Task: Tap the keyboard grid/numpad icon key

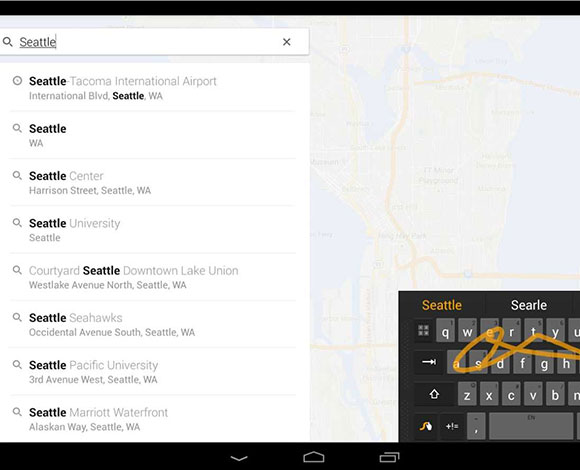Action: coord(423,331)
